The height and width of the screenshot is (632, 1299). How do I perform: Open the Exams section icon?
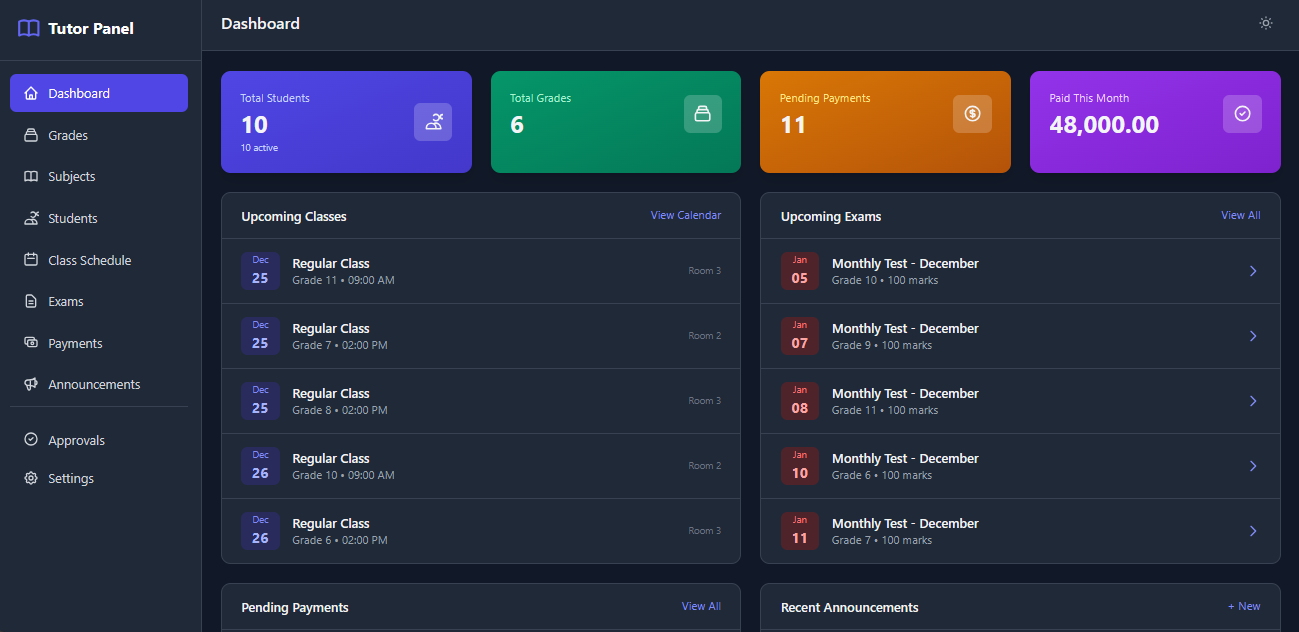click(30, 301)
